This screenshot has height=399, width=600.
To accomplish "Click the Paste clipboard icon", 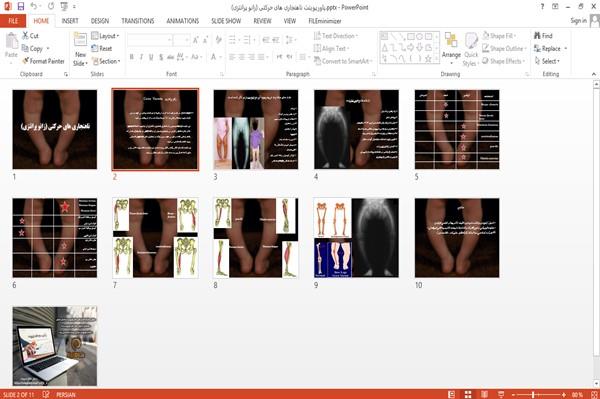I will [x=11, y=41].
